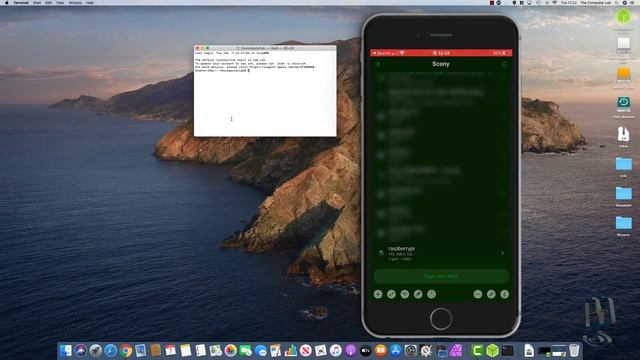Open Reminders from the Dock

pyautogui.click(x=200, y=350)
